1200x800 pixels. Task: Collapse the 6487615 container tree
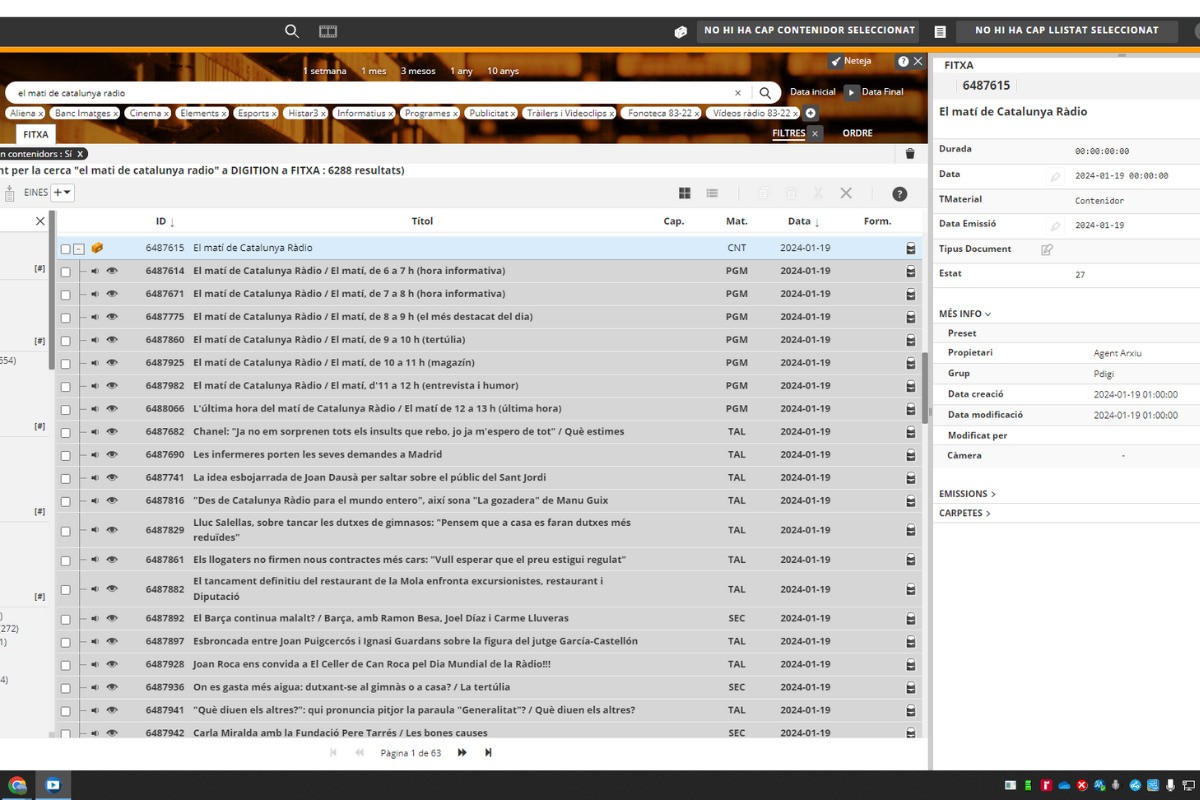click(x=79, y=249)
